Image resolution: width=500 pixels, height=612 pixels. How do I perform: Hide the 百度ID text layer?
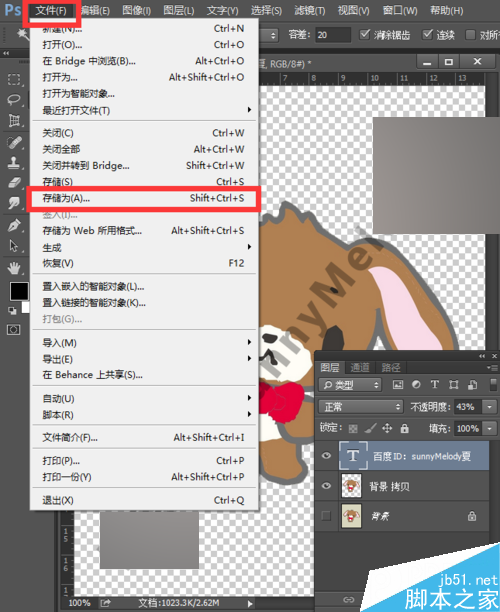click(x=326, y=455)
